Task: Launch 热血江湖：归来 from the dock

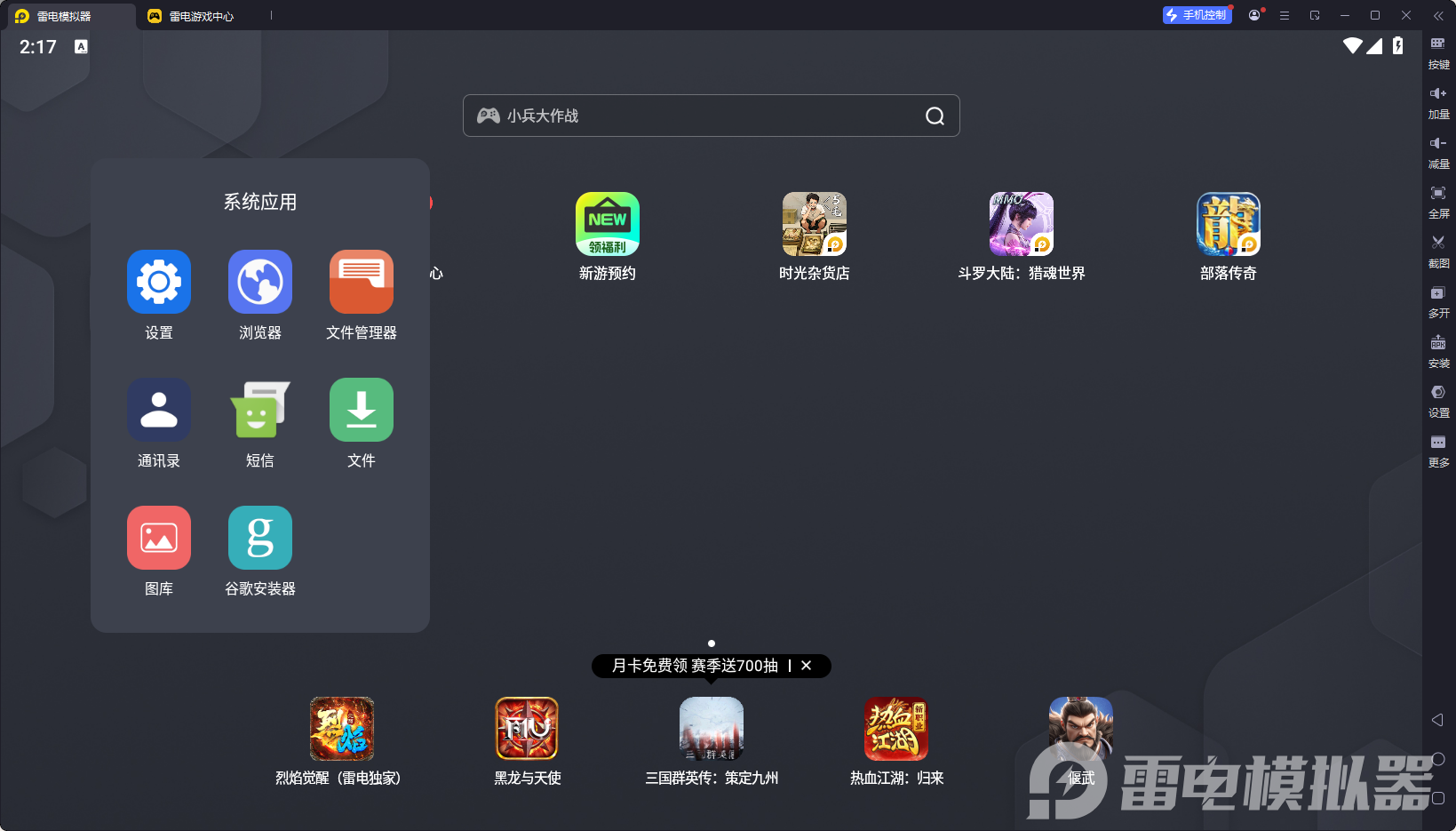Action: [x=896, y=729]
